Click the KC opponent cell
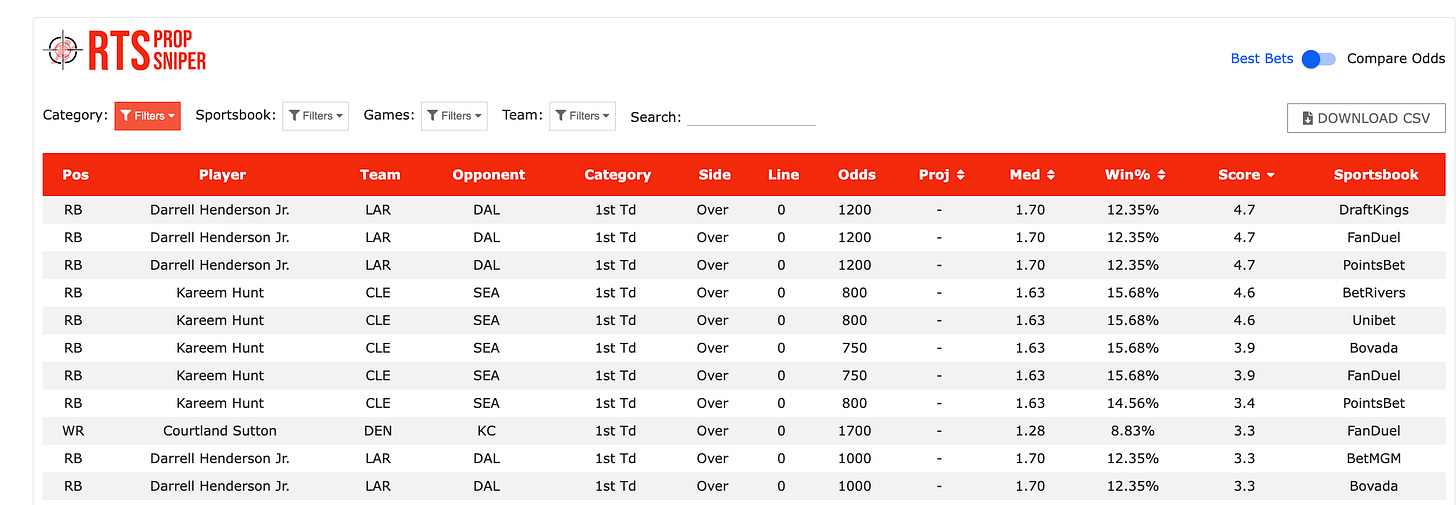The height and width of the screenshot is (505, 1456). click(487, 431)
